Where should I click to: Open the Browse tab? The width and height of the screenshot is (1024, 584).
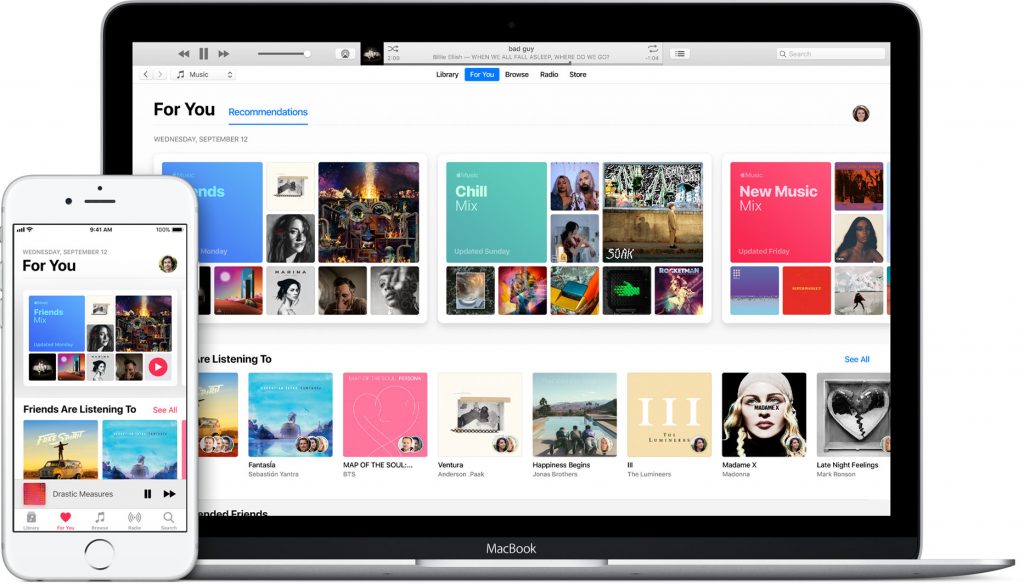[x=517, y=74]
